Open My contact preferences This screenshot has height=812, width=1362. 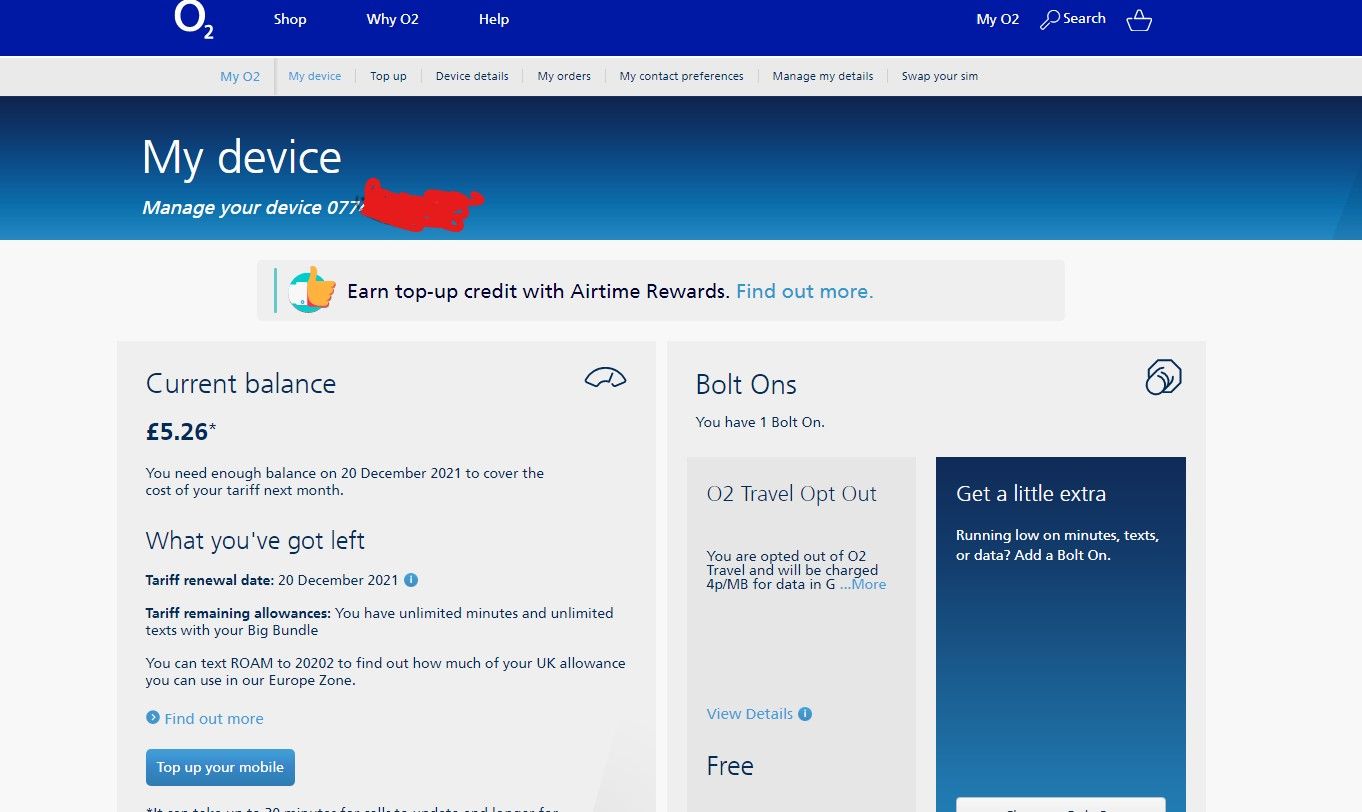point(681,75)
